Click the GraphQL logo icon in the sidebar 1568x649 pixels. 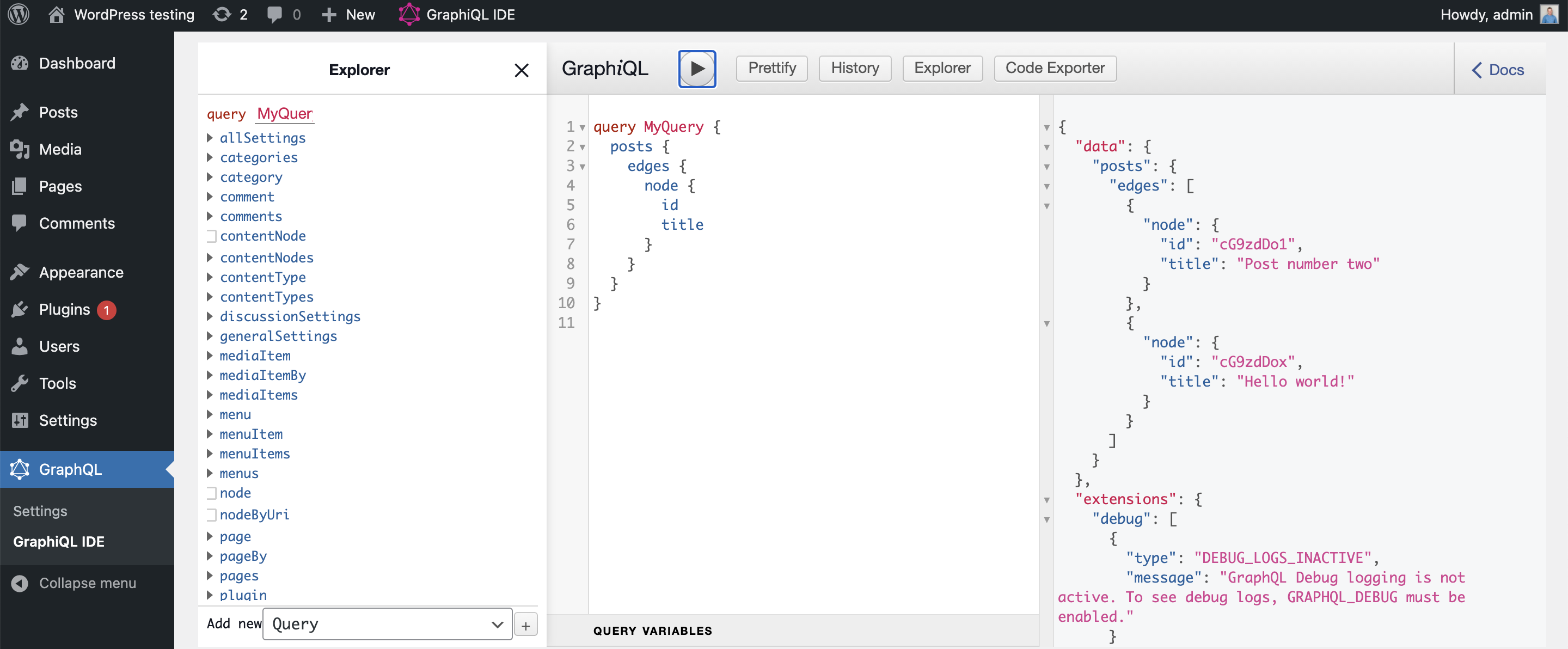pyautogui.click(x=20, y=469)
